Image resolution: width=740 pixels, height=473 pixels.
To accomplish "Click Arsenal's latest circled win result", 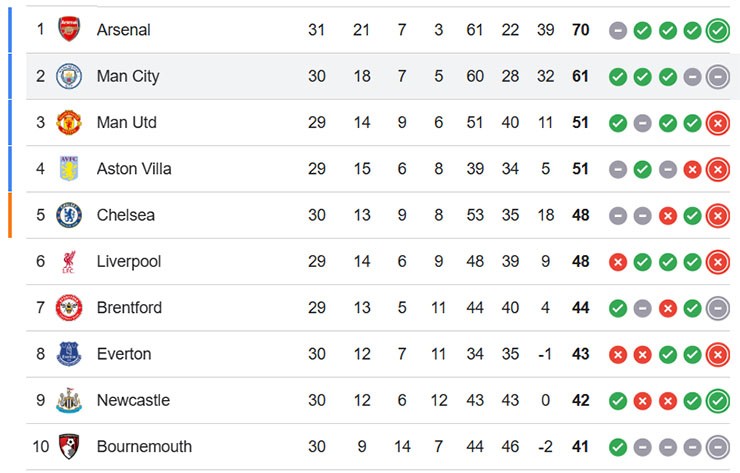I will 717,30.
